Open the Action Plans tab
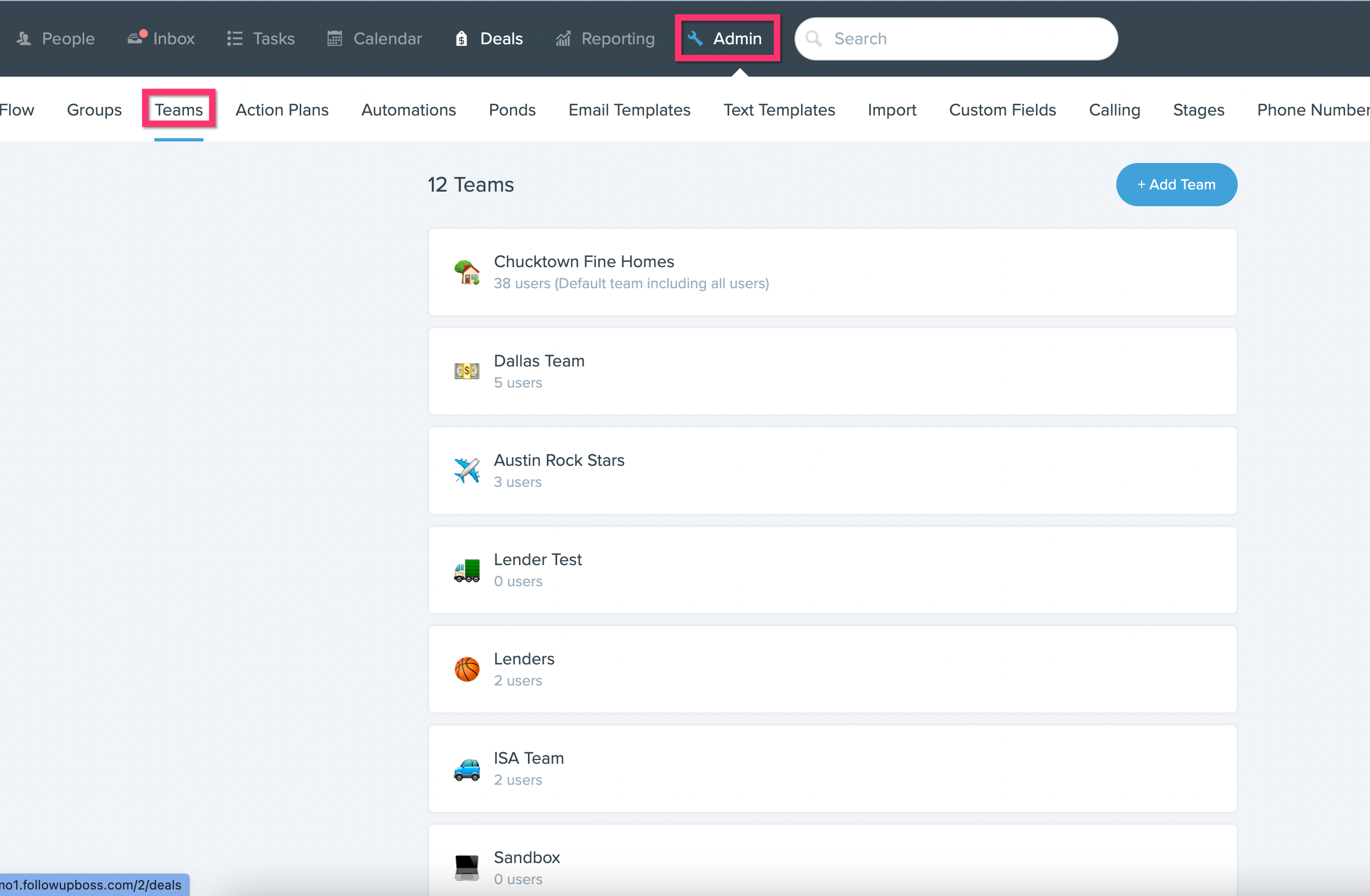Image resolution: width=1370 pixels, height=896 pixels. (282, 110)
